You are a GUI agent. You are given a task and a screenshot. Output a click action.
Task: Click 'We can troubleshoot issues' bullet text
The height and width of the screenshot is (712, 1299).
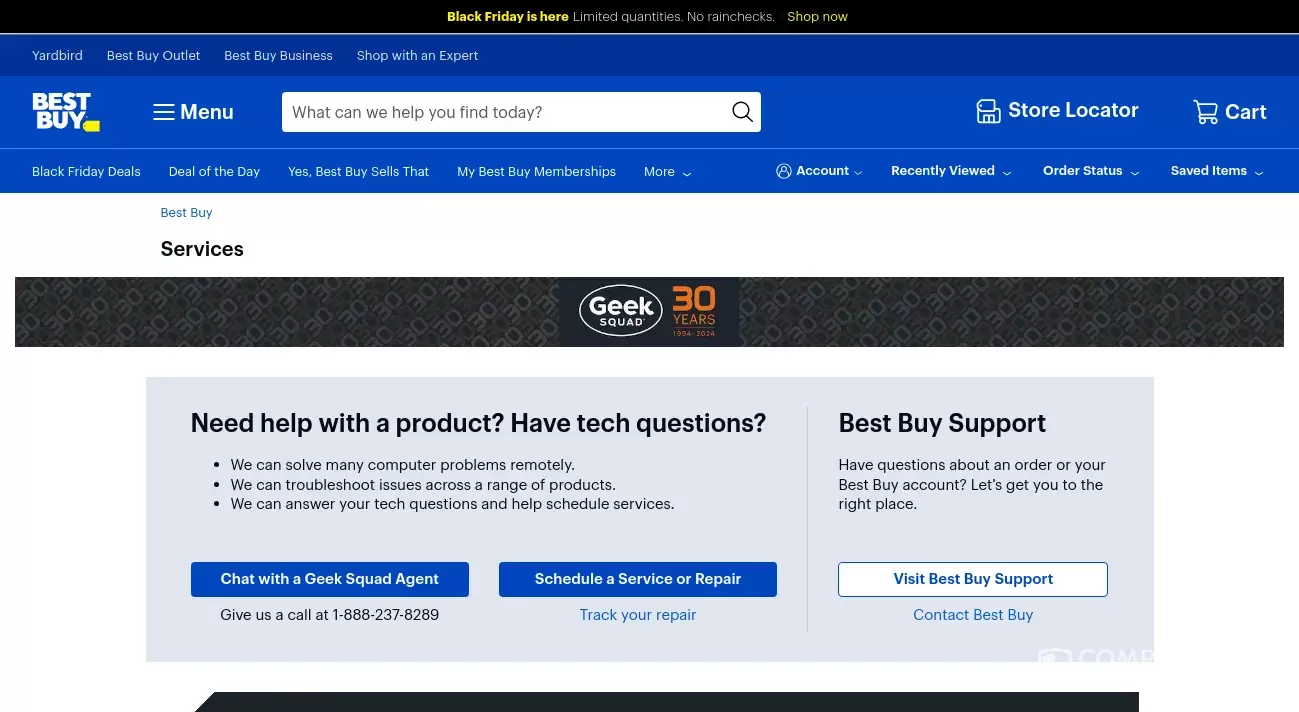pyautogui.click(x=423, y=485)
